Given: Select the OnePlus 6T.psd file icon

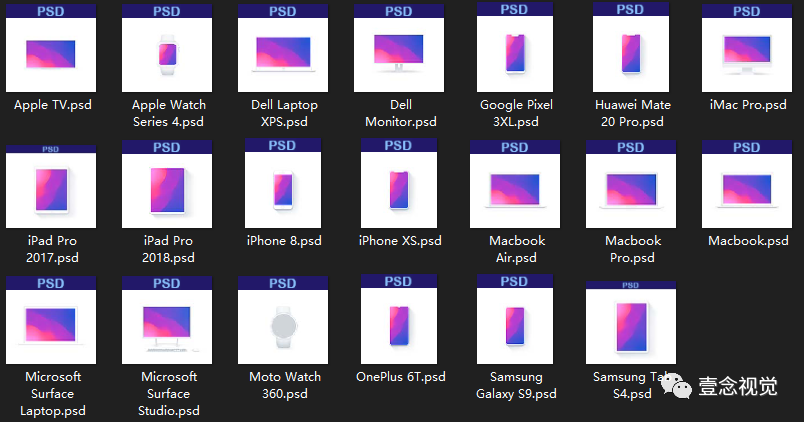Looking at the screenshot, I should [x=399, y=319].
